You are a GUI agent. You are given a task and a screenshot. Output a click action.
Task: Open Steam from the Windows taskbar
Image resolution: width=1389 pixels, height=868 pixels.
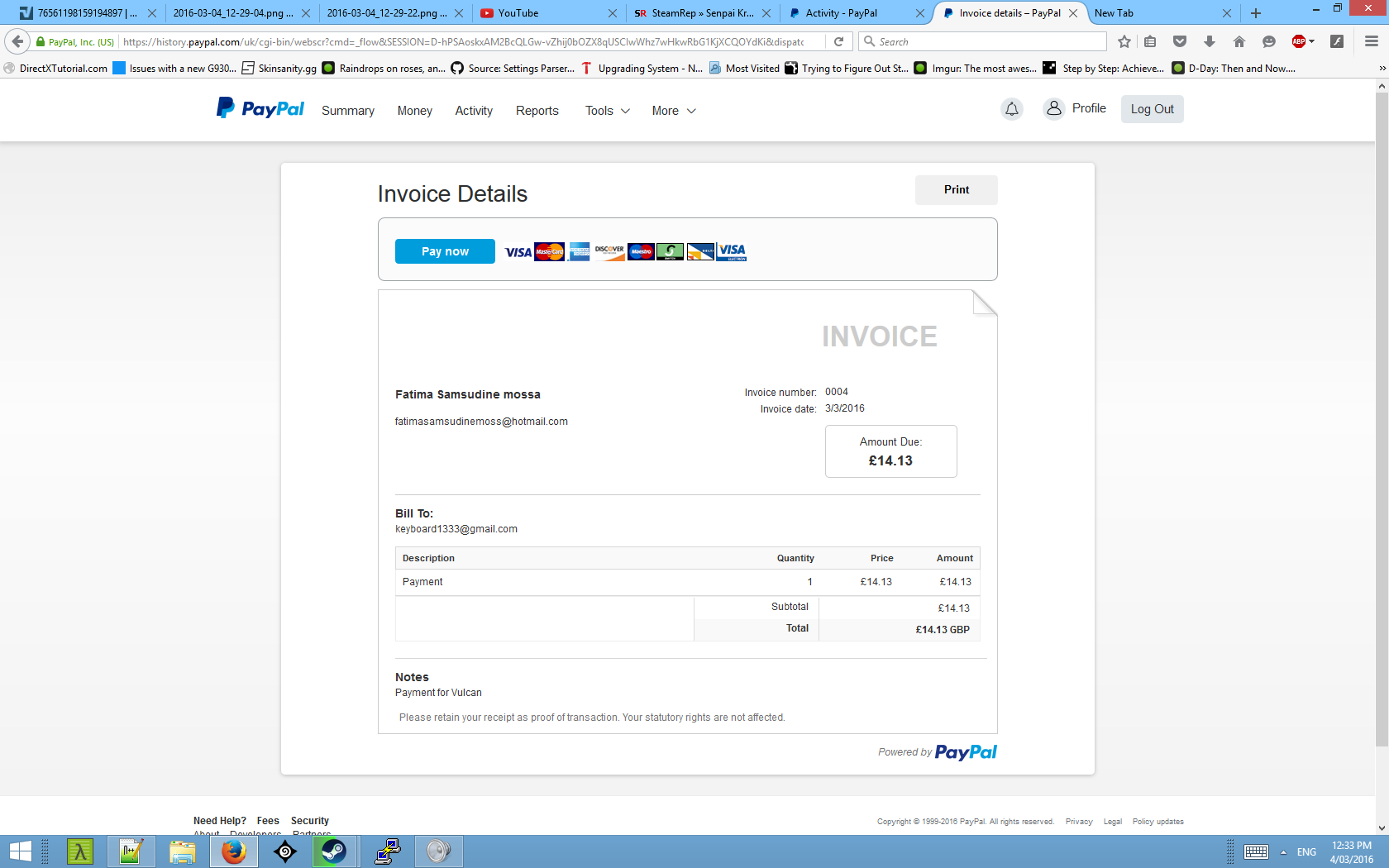334,851
